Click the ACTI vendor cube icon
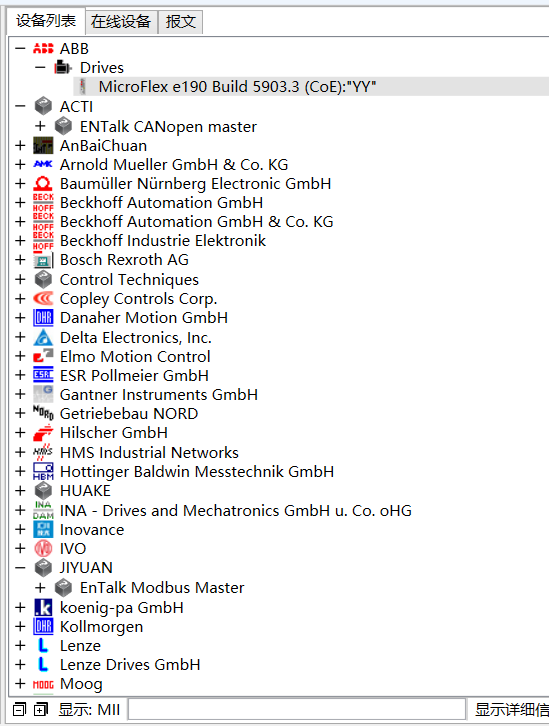This screenshot has height=726, width=549. point(43,106)
